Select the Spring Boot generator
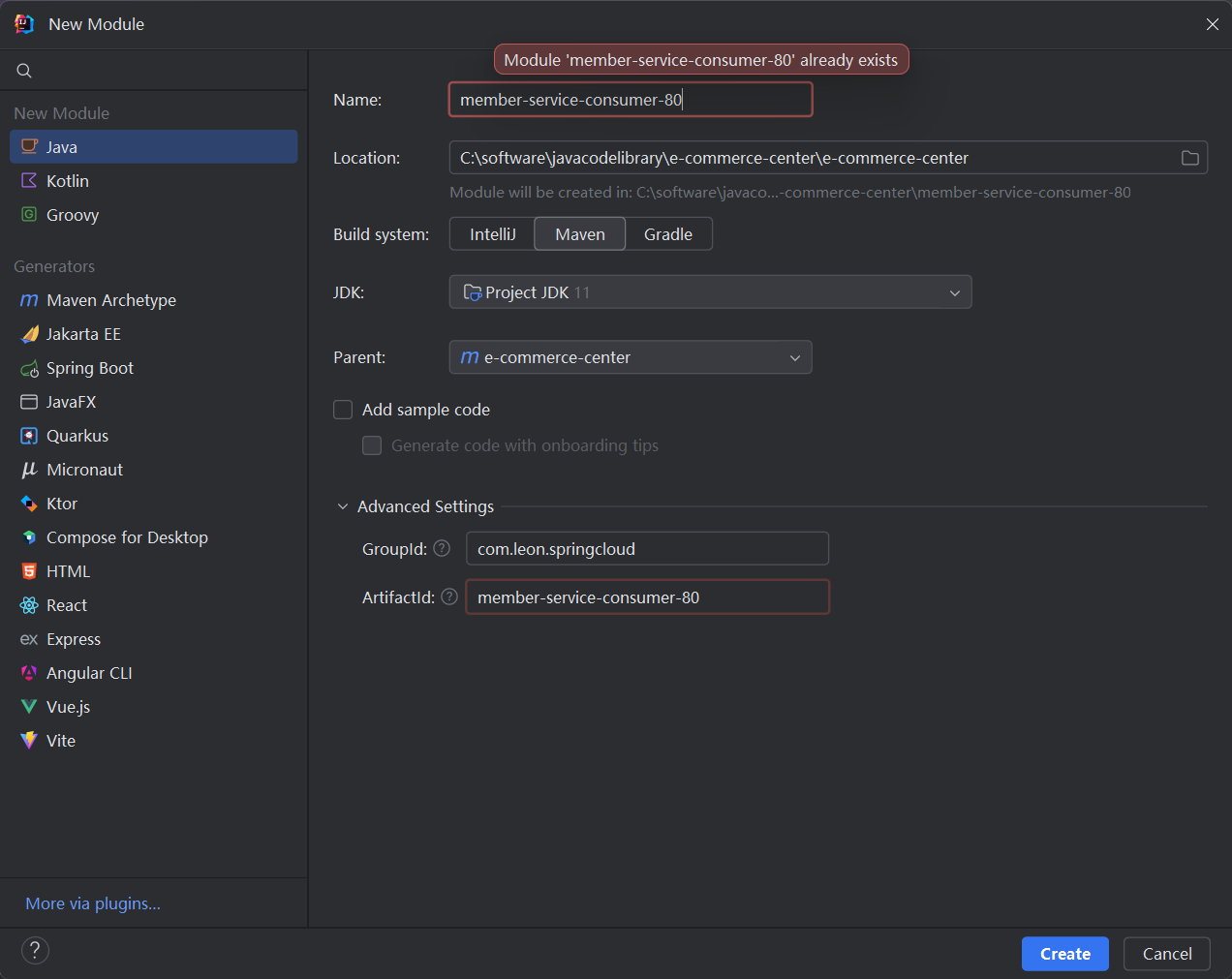This screenshot has width=1232, height=979. coord(89,368)
